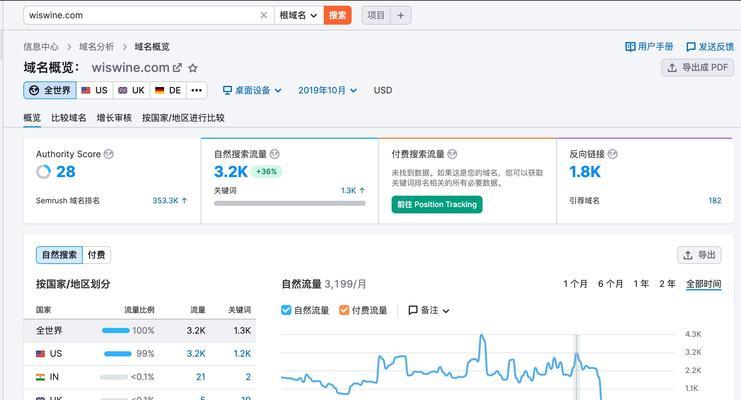Select the 1年 time range
Image resolution: width=741 pixels, height=400 pixels.
coord(641,284)
